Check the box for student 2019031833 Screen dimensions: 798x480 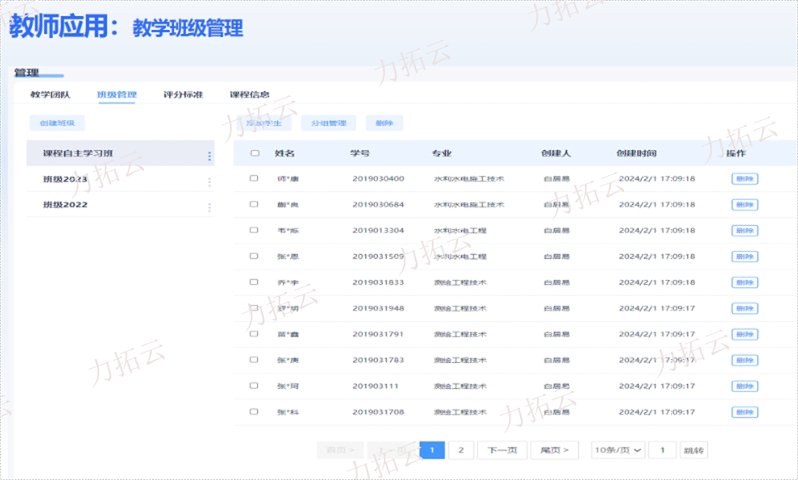tap(254, 282)
